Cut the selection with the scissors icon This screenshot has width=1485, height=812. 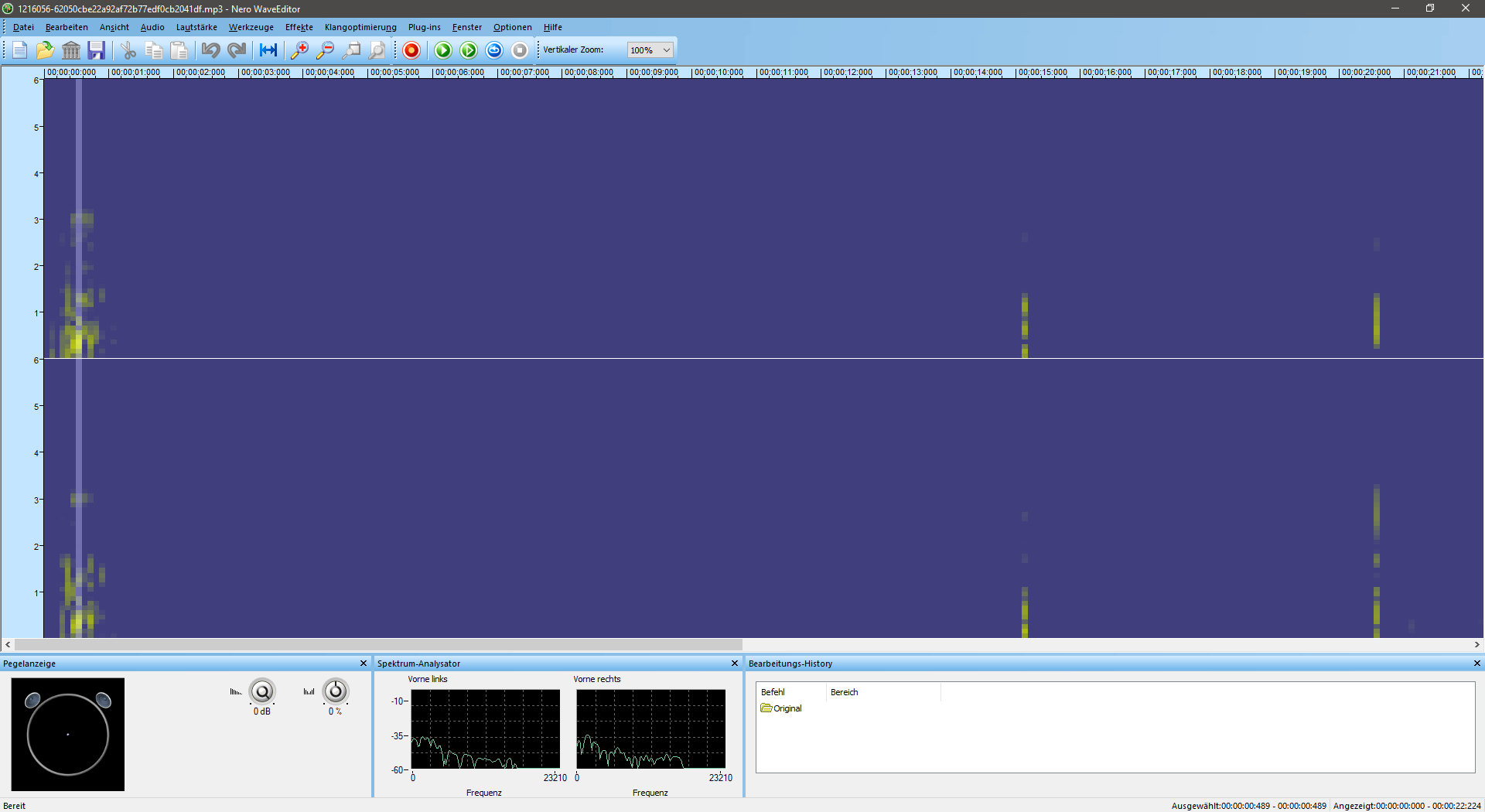click(128, 50)
